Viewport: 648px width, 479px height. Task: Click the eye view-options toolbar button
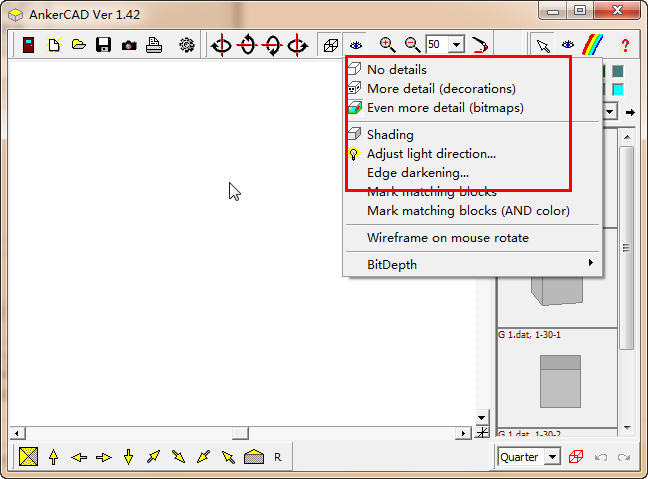coord(356,45)
